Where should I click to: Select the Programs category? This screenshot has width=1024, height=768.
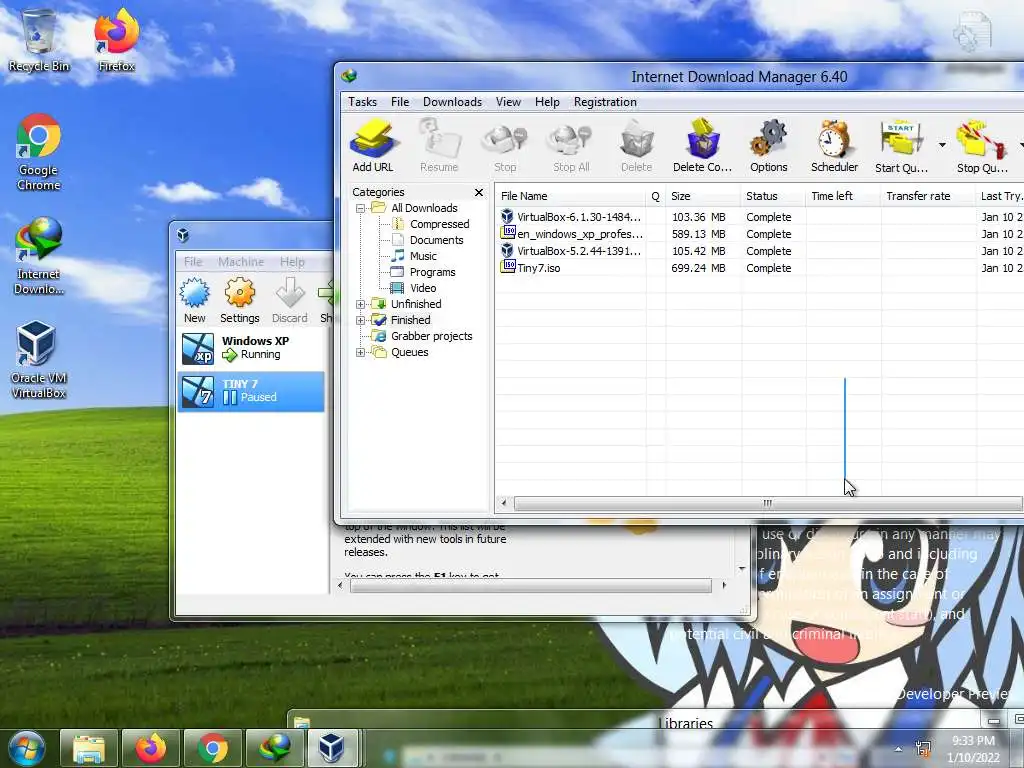pos(423,272)
